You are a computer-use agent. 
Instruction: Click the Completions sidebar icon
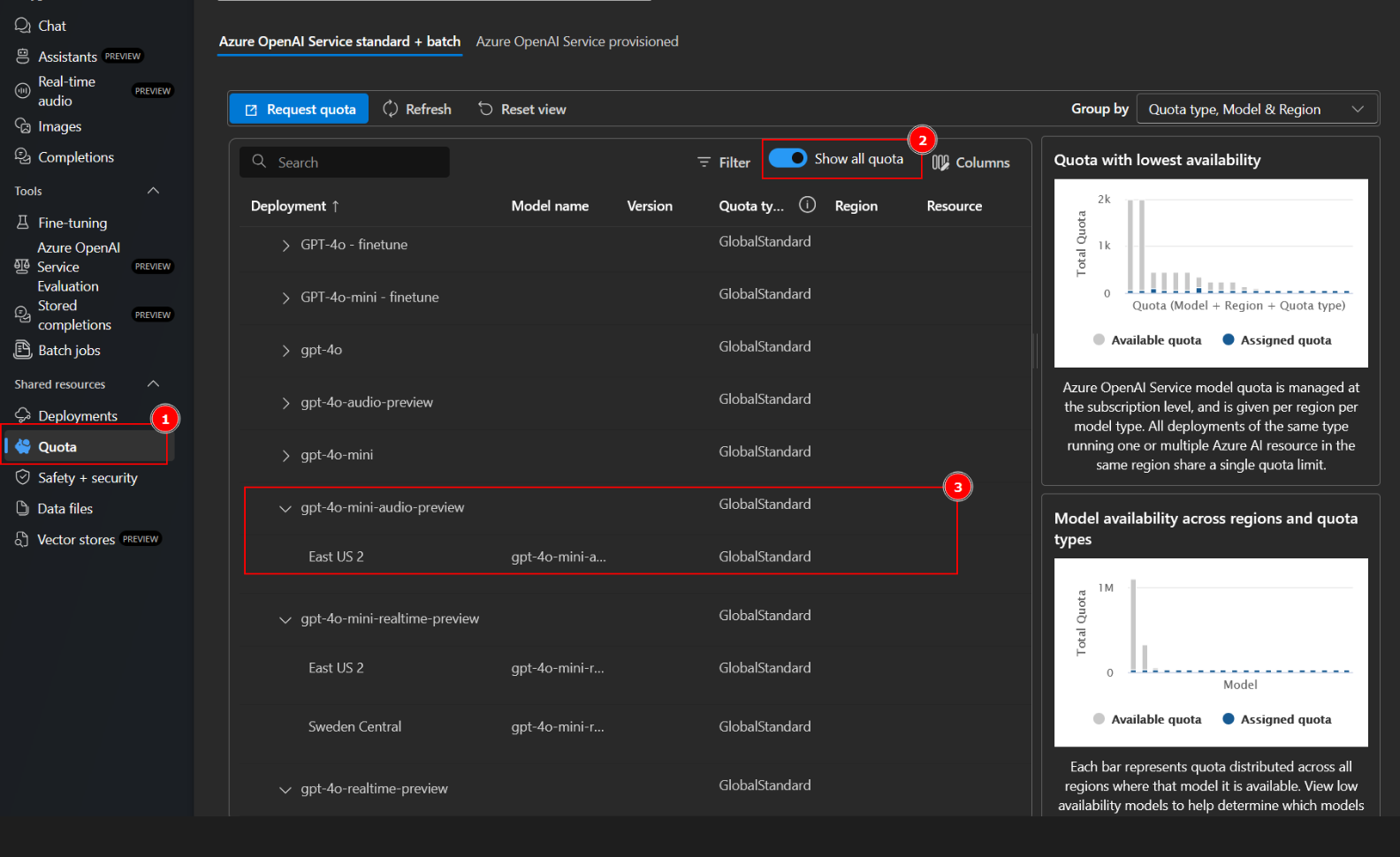(x=23, y=156)
